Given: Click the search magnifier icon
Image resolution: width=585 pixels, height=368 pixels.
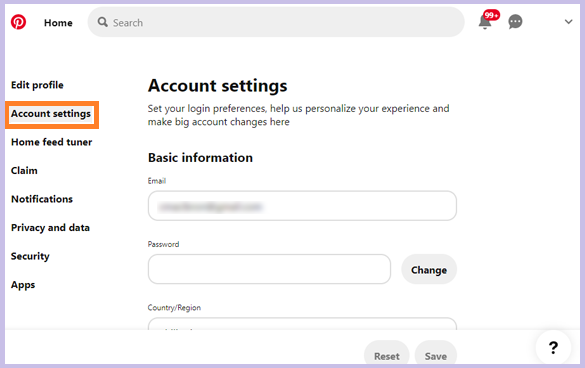Looking at the screenshot, I should (x=103, y=22).
